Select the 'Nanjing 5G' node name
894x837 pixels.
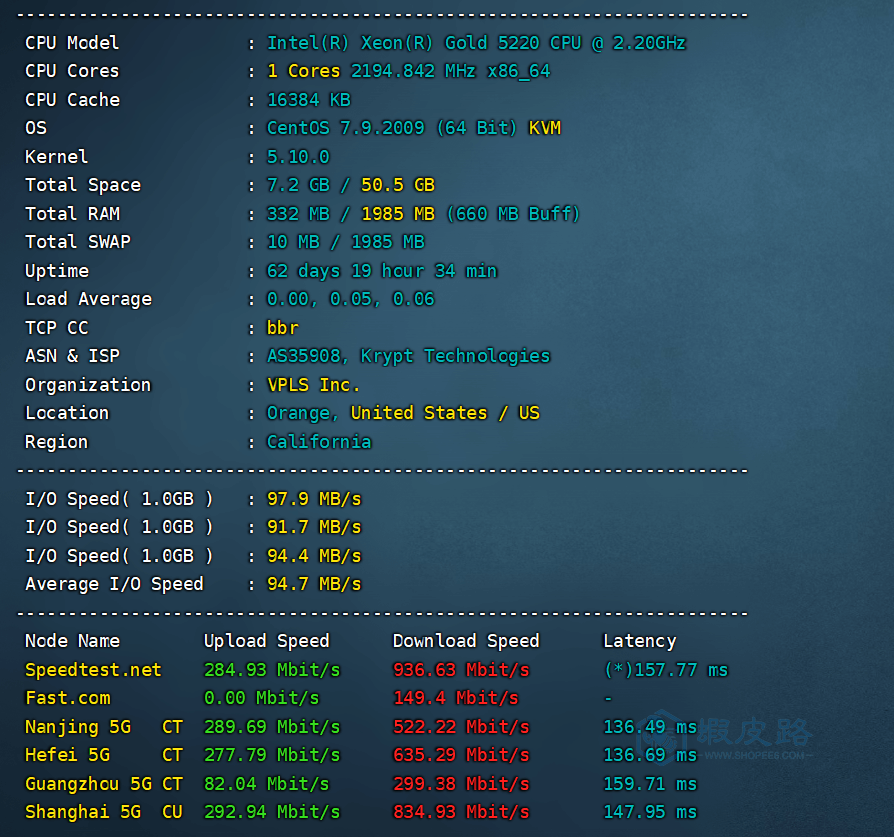[x=78, y=727]
